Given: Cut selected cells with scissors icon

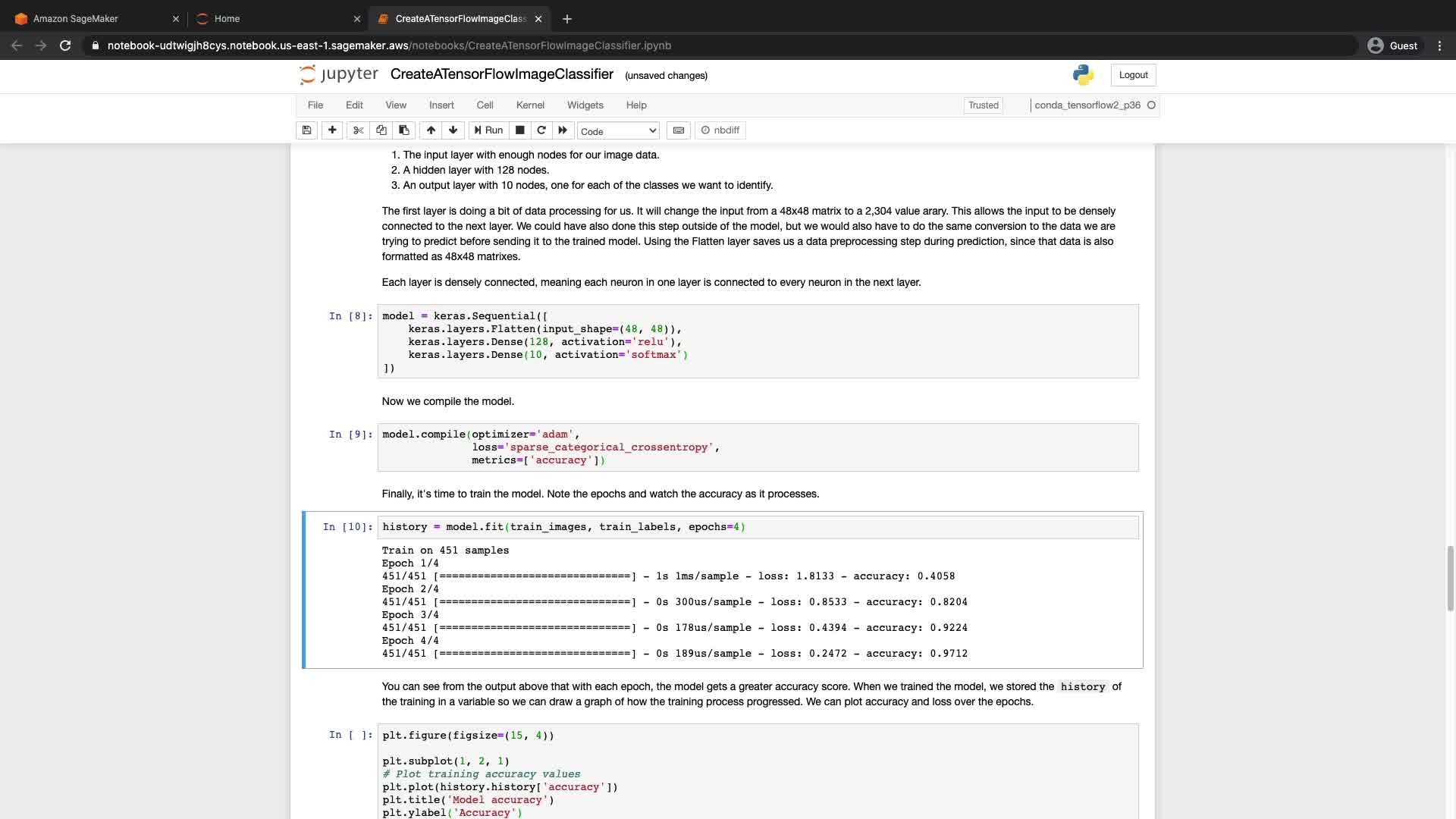Looking at the screenshot, I should coord(359,130).
